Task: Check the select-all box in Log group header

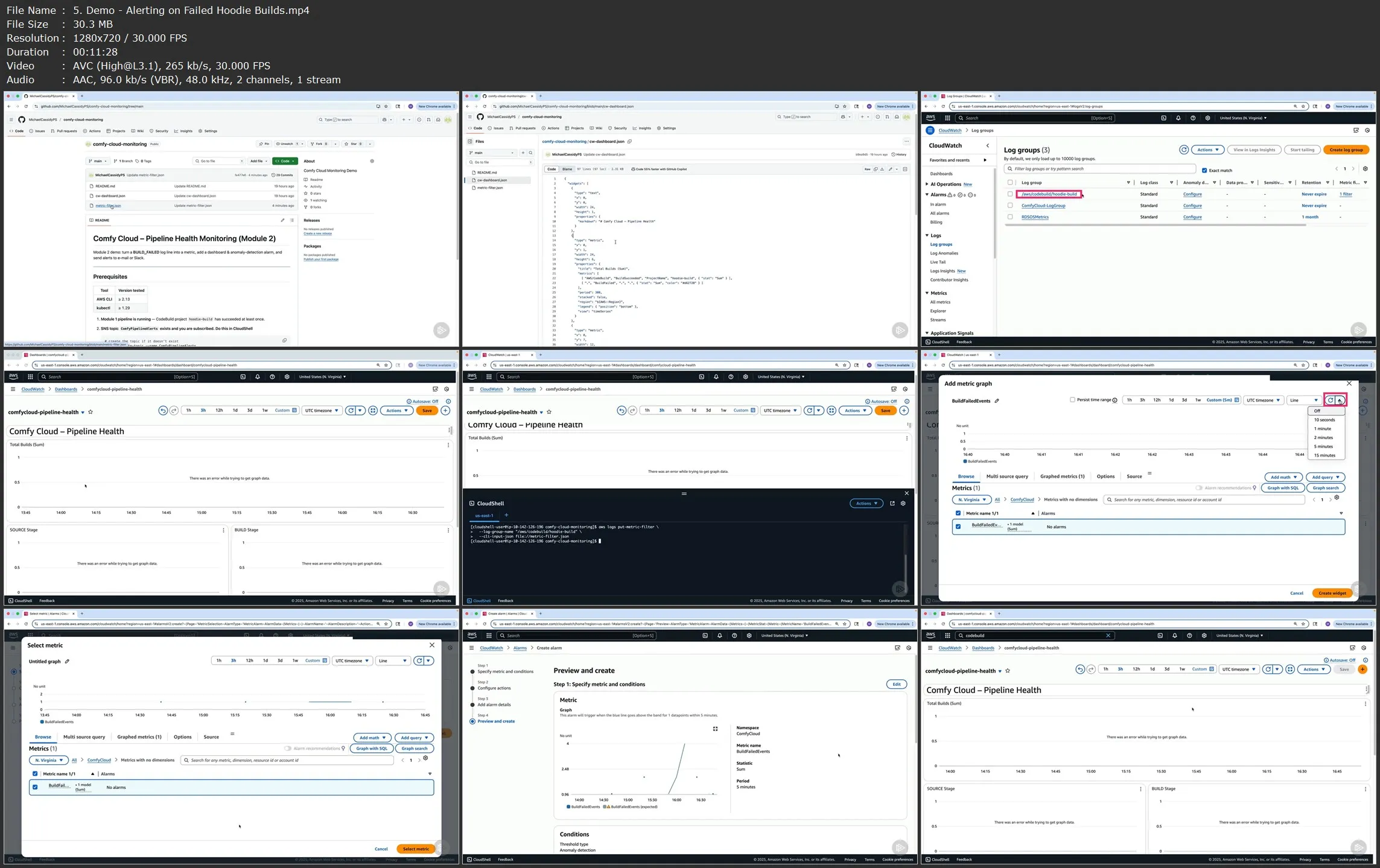Action: click(1010, 183)
